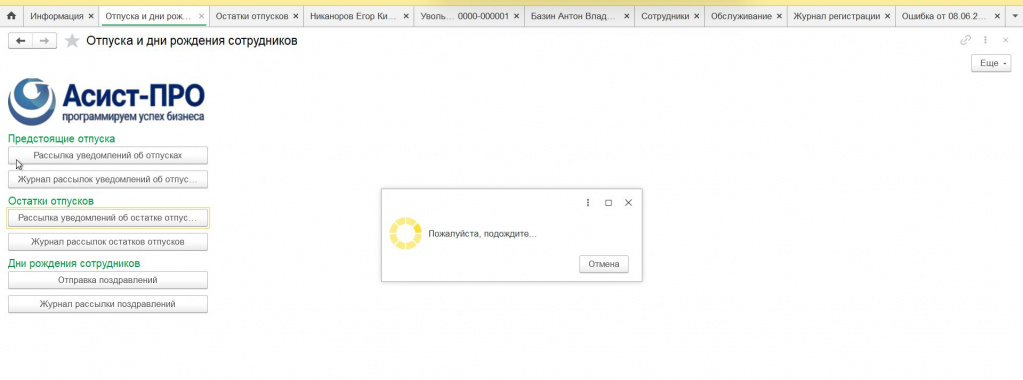Close the Никаноров Егор tab
This screenshot has height=380, width=1023.
(x=406, y=16)
